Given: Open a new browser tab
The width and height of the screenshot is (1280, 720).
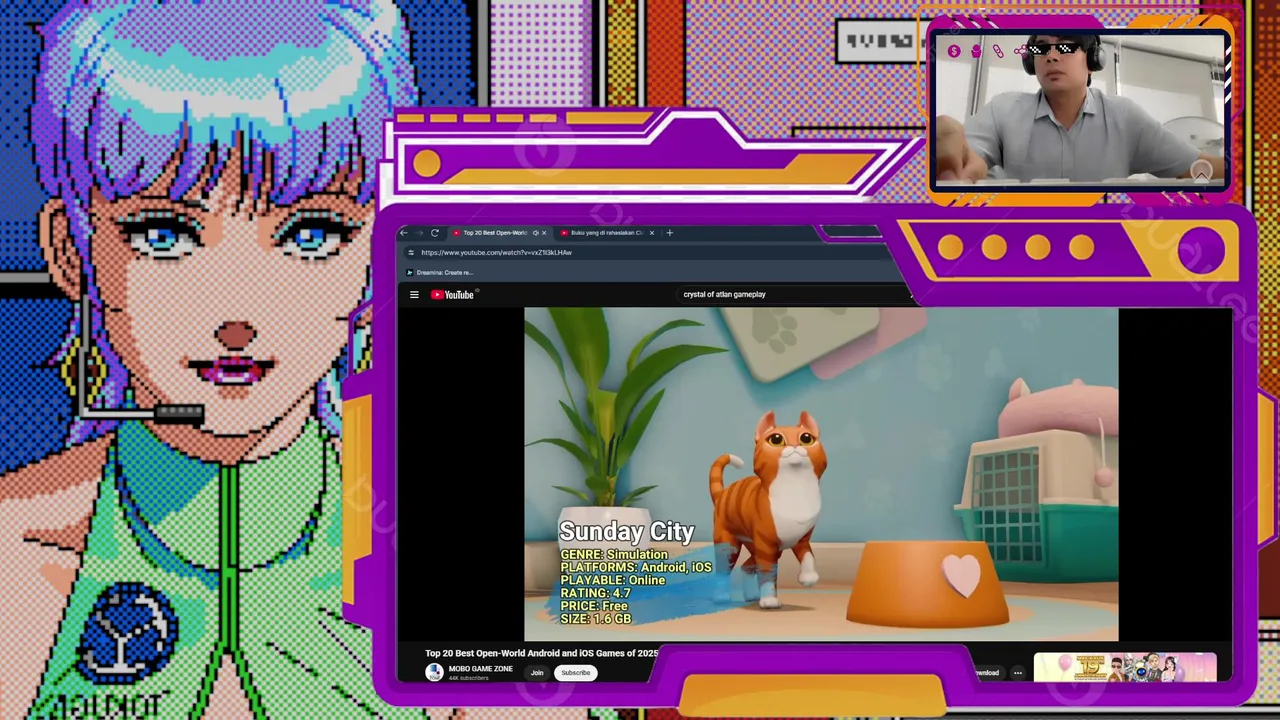Looking at the screenshot, I should [670, 233].
